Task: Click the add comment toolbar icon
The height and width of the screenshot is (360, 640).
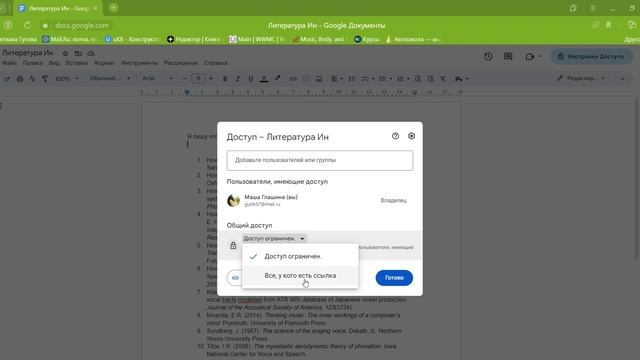Action: pyautogui.click(x=306, y=78)
